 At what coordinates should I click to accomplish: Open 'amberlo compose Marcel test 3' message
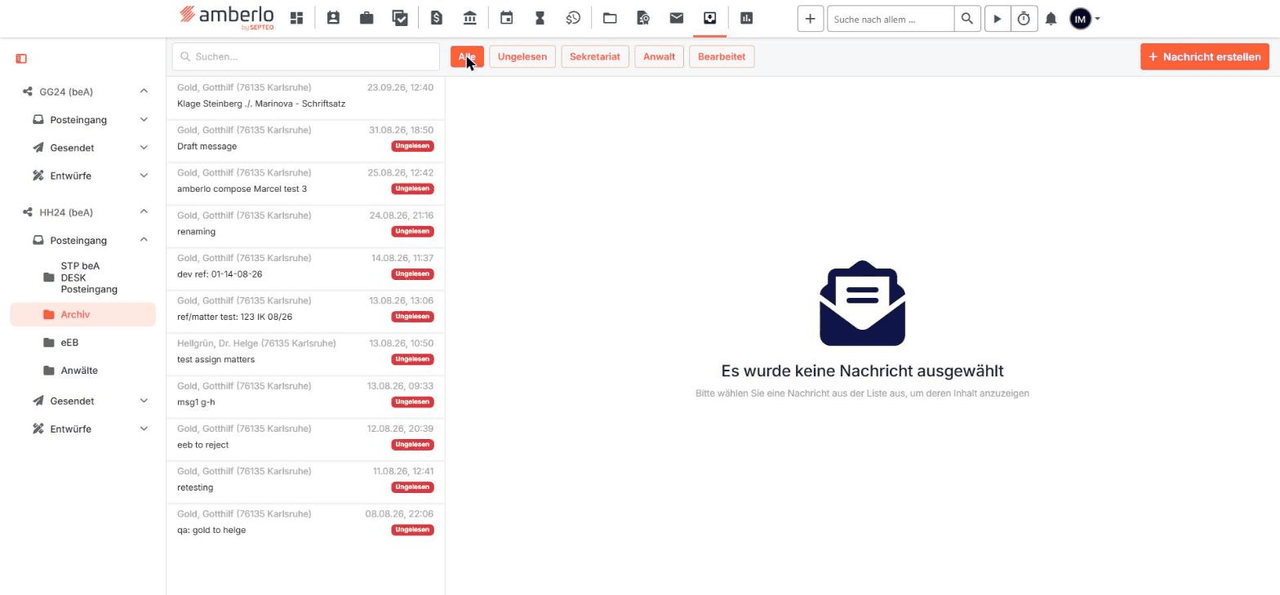click(x=305, y=183)
